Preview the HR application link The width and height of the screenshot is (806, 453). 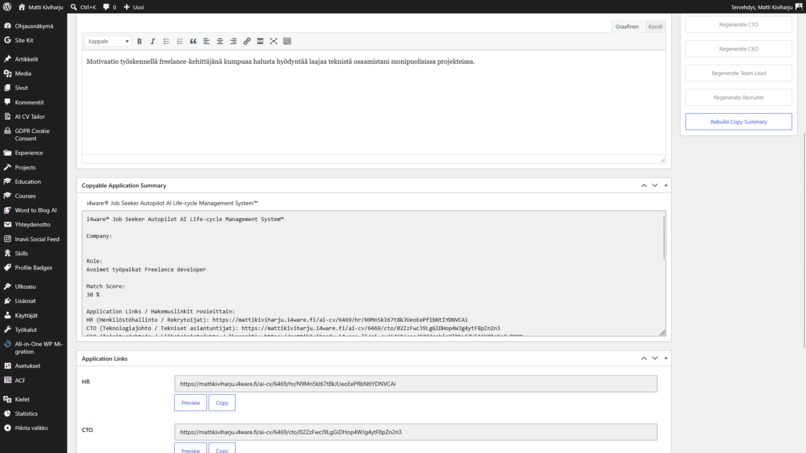click(x=190, y=403)
